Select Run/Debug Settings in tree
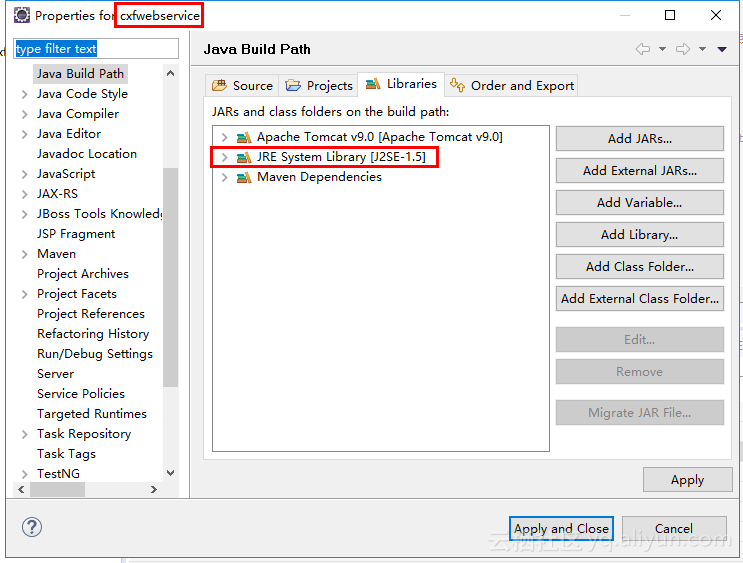Viewport: 743px width, 563px height. pos(95,354)
